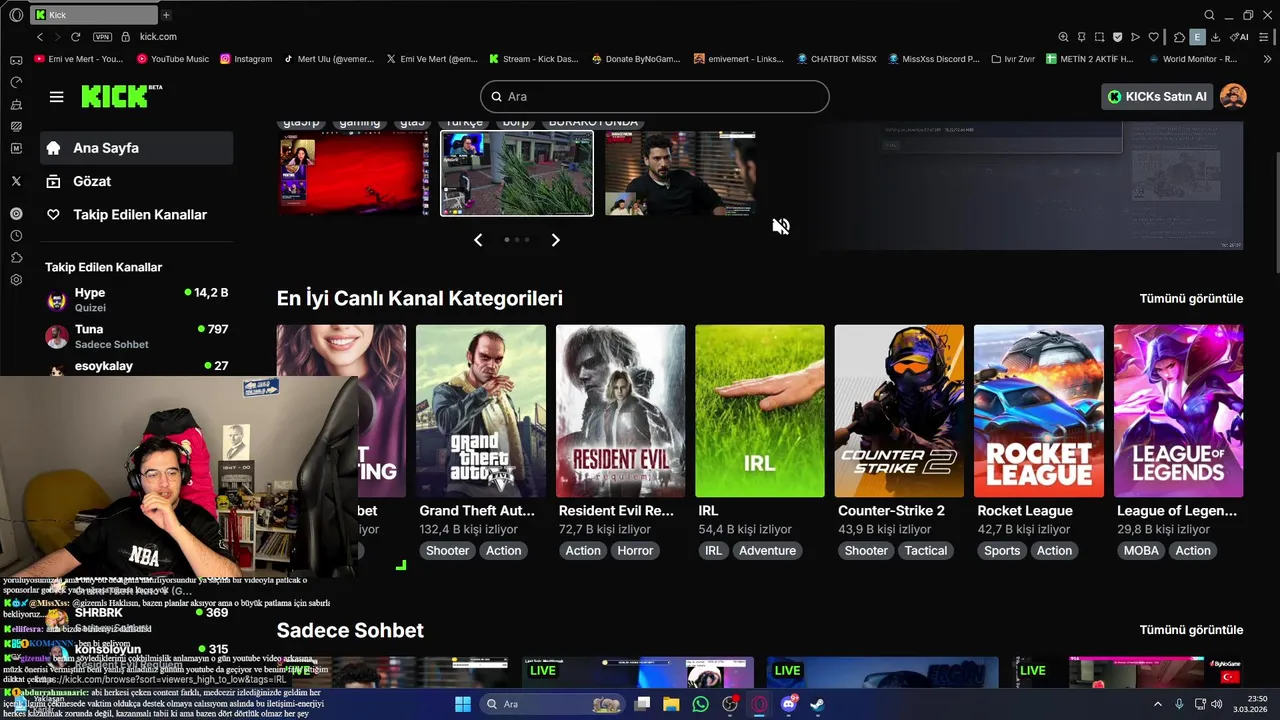Go back in browser history
The width and height of the screenshot is (1280, 720).
point(40,37)
